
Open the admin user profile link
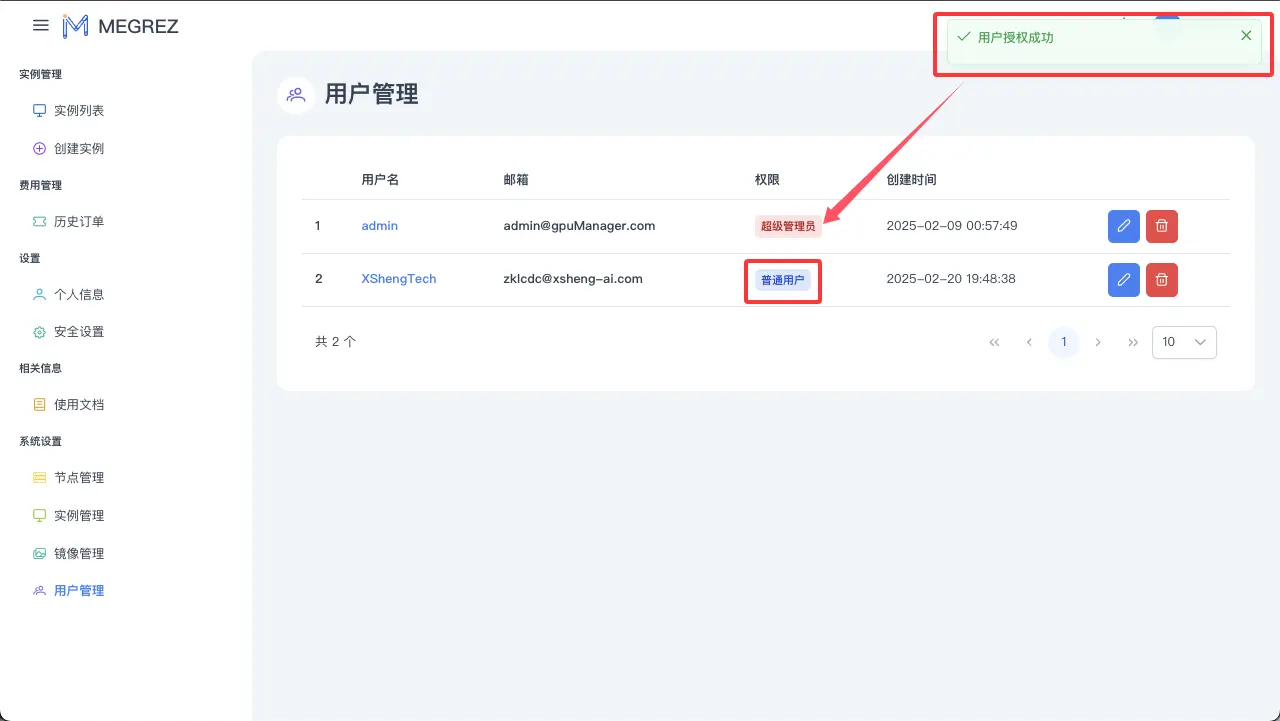379,226
